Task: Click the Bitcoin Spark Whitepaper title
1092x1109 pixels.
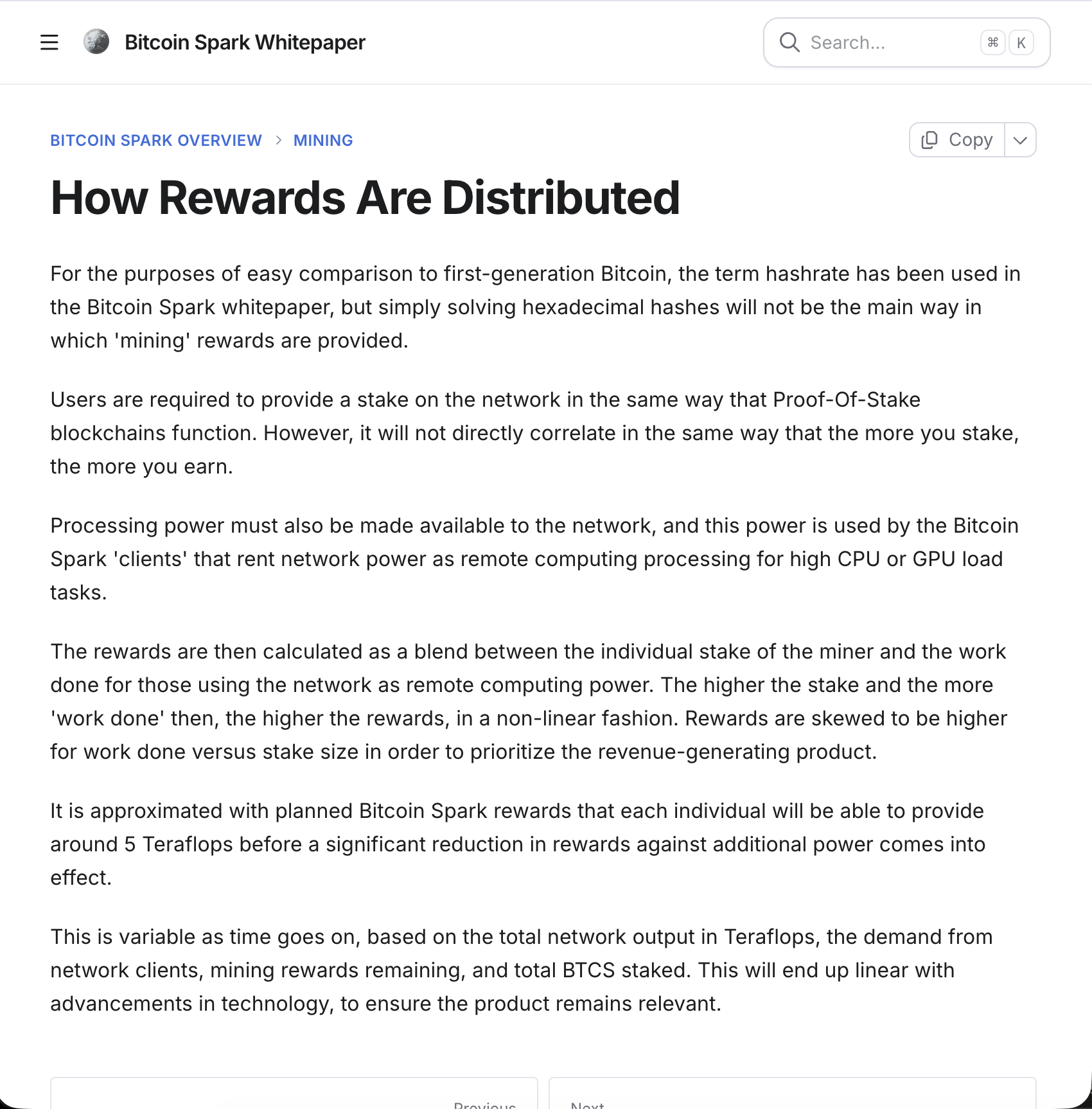Action: click(245, 42)
